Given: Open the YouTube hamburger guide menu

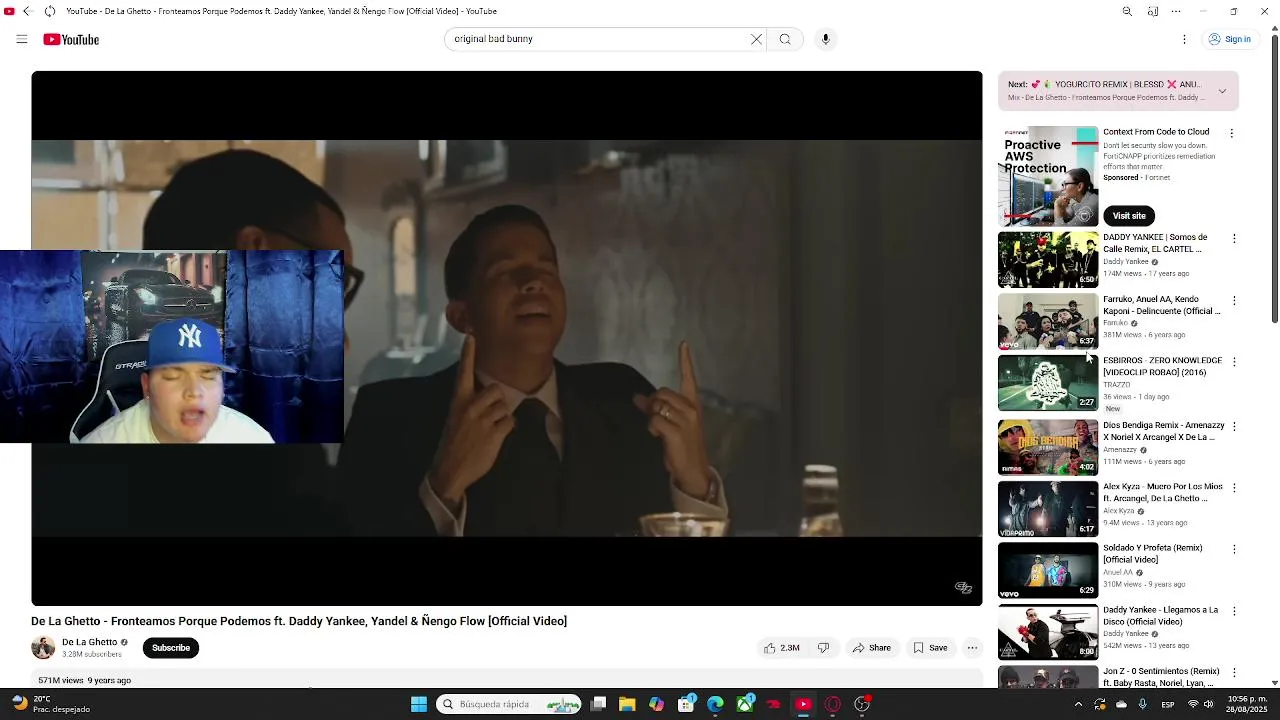Looking at the screenshot, I should tap(21, 39).
